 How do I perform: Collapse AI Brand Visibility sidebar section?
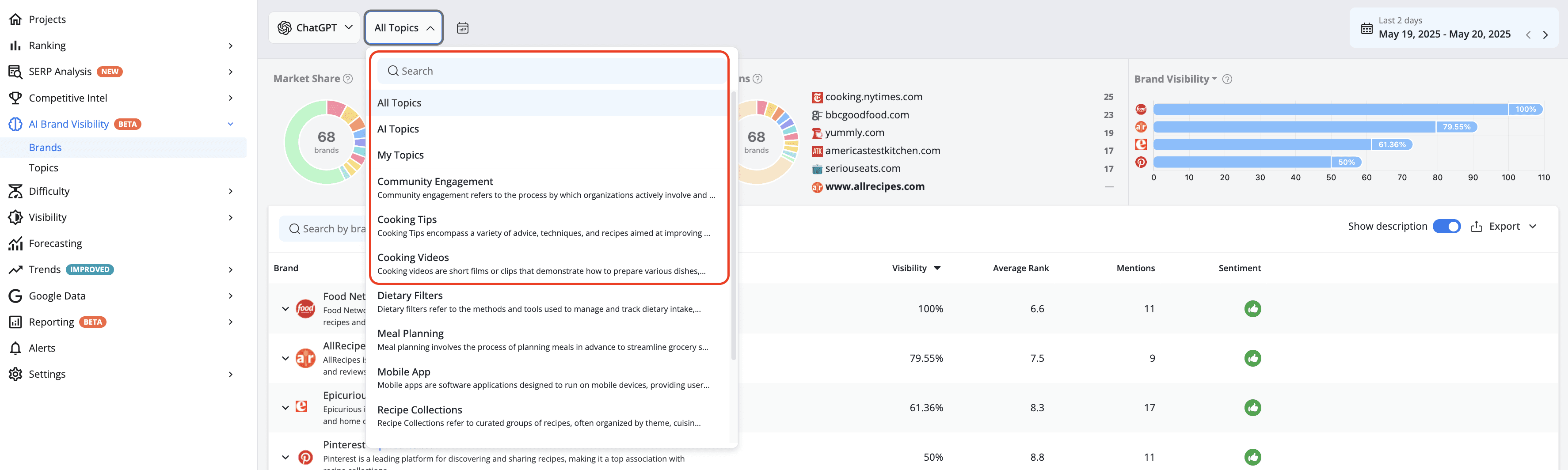coord(230,124)
